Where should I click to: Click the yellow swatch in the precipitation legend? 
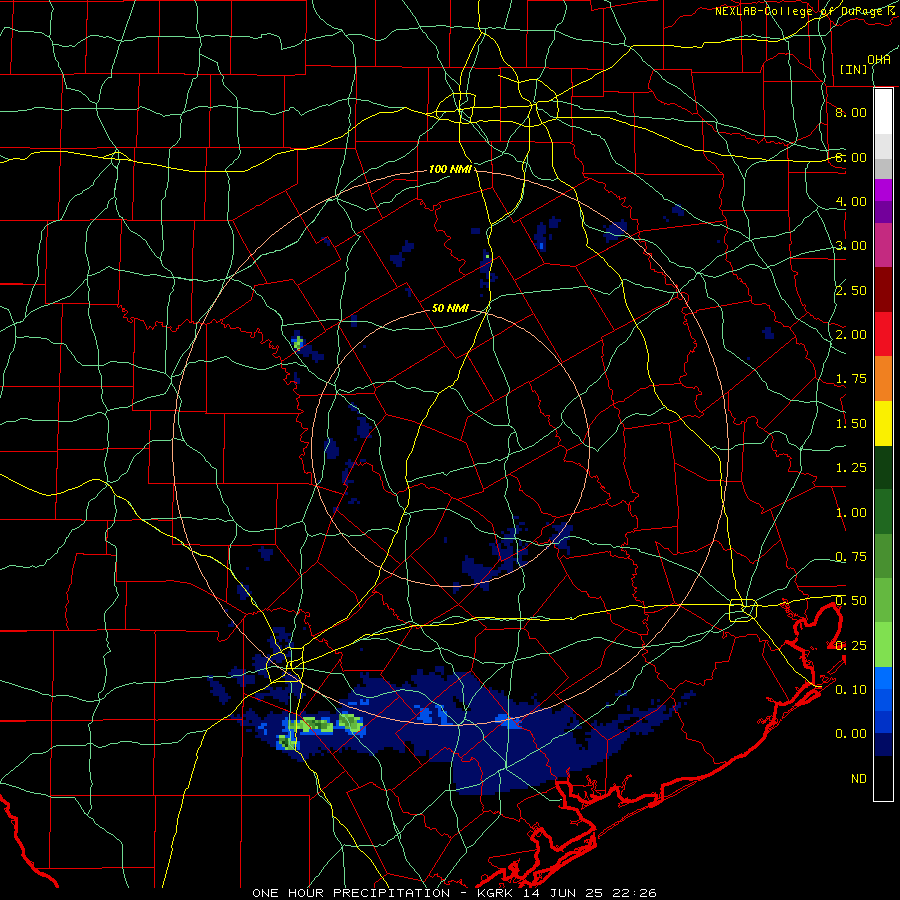pos(883,423)
